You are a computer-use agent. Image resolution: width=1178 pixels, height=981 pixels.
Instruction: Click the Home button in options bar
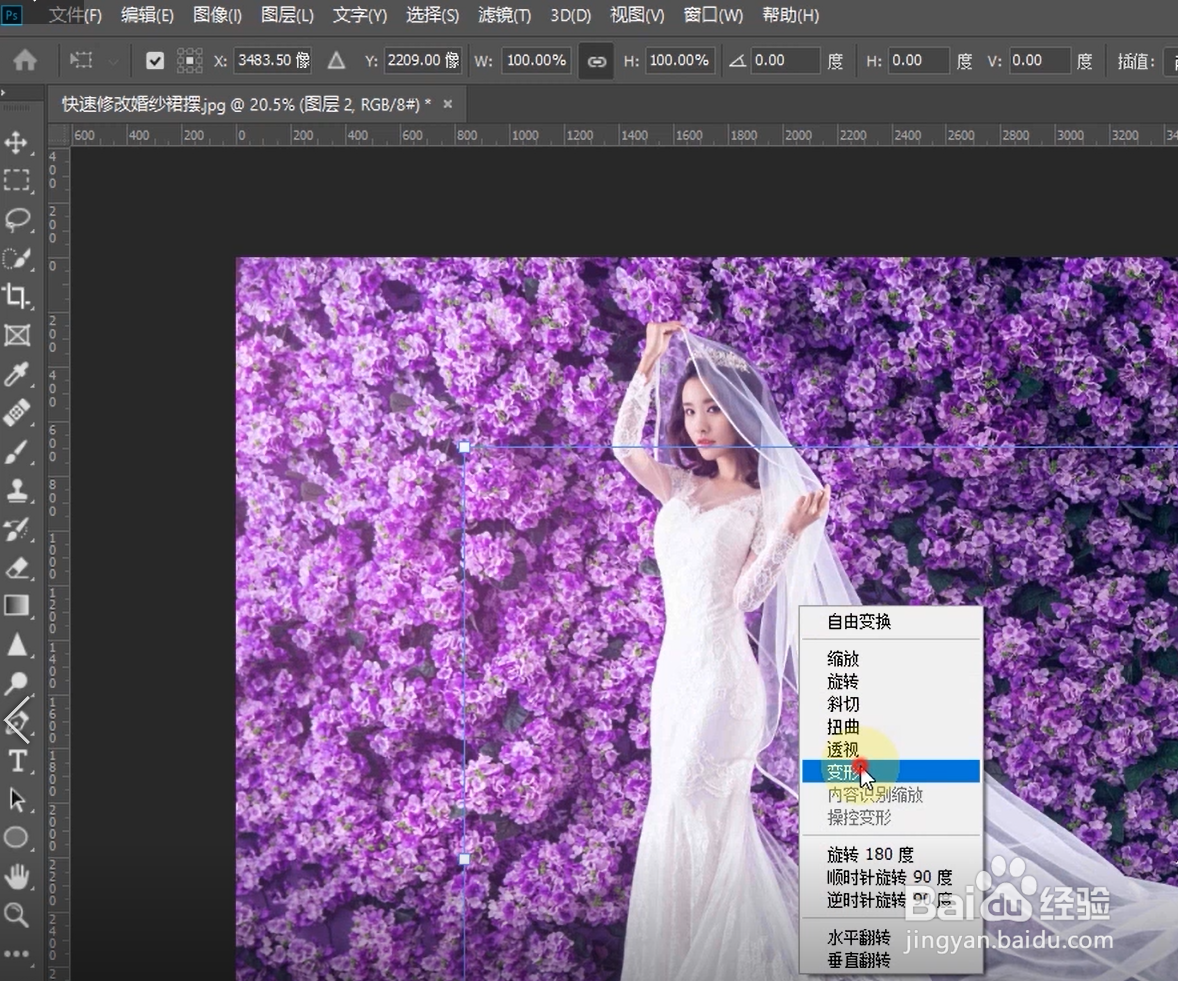(x=25, y=61)
